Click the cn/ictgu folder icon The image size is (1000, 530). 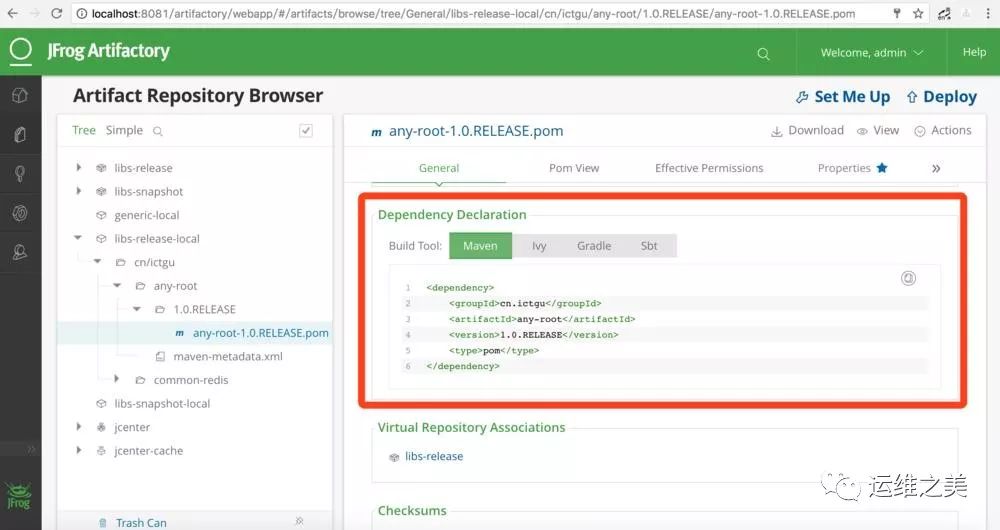point(121,262)
